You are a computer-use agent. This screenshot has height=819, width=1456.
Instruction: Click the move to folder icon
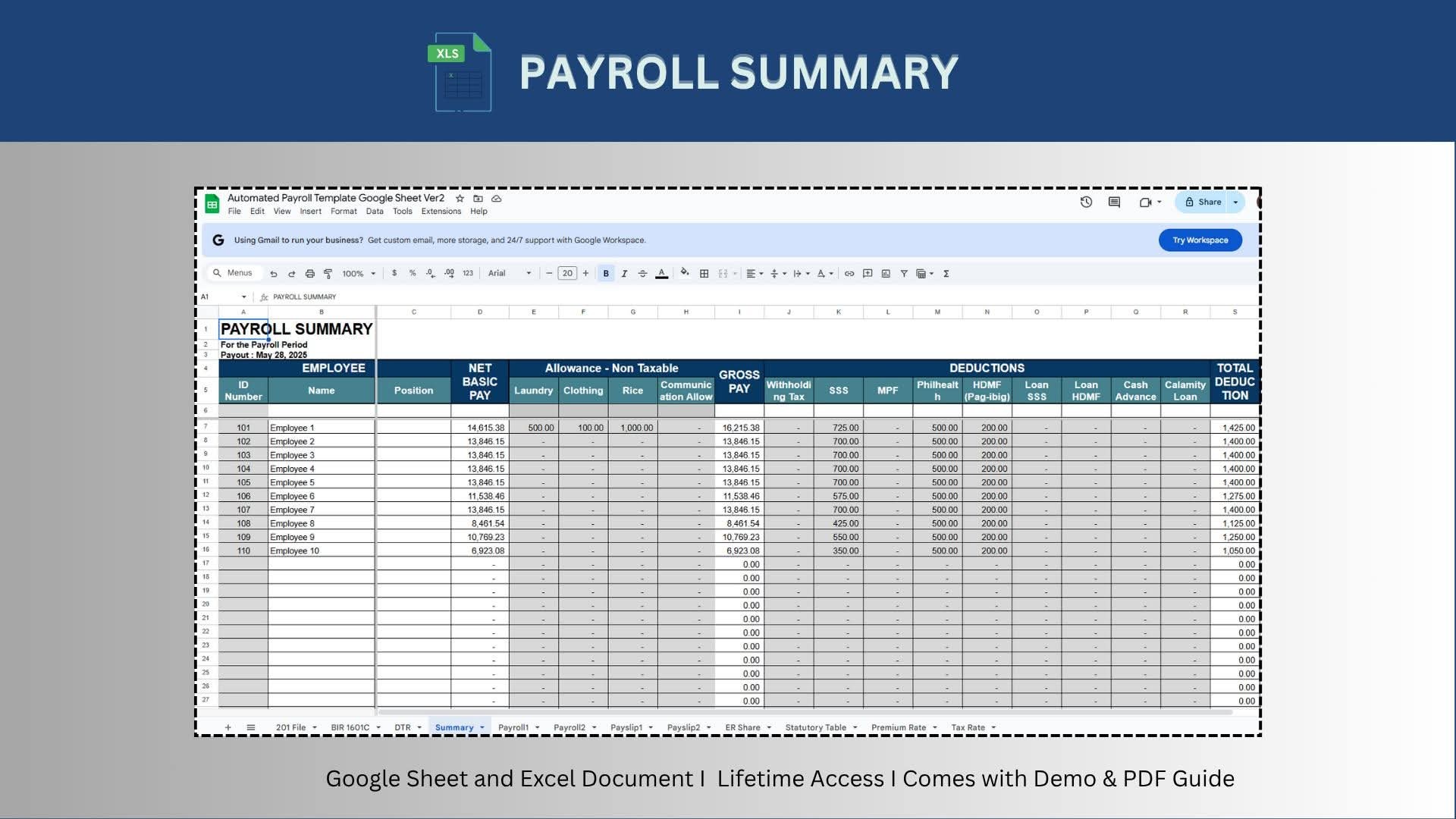pyautogui.click(x=478, y=198)
